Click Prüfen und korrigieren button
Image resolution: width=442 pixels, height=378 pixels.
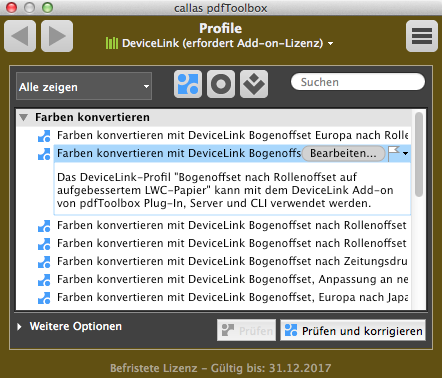click(353, 330)
